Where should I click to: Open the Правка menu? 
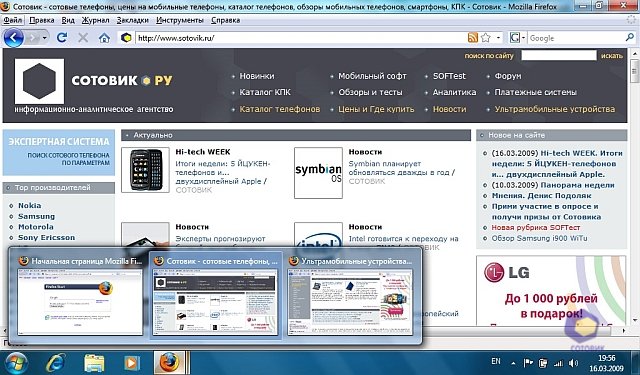pos(42,20)
